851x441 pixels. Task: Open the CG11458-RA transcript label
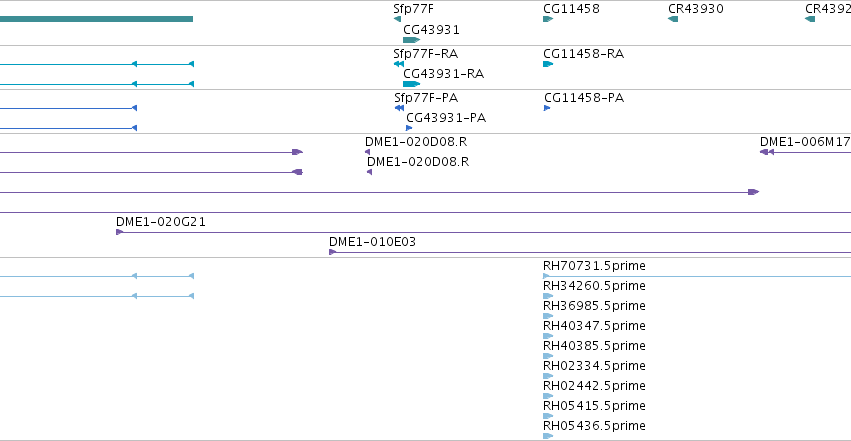(x=583, y=54)
